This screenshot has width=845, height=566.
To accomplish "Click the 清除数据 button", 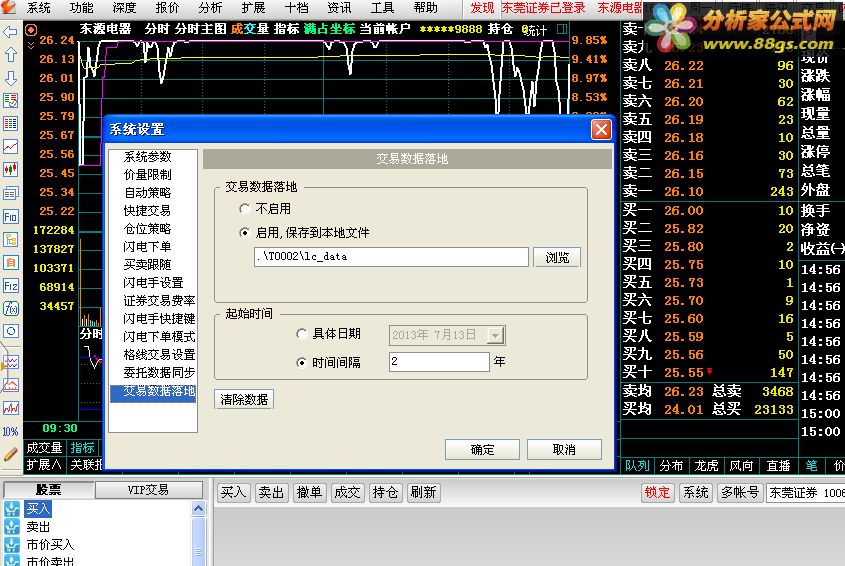I will coord(244,399).
